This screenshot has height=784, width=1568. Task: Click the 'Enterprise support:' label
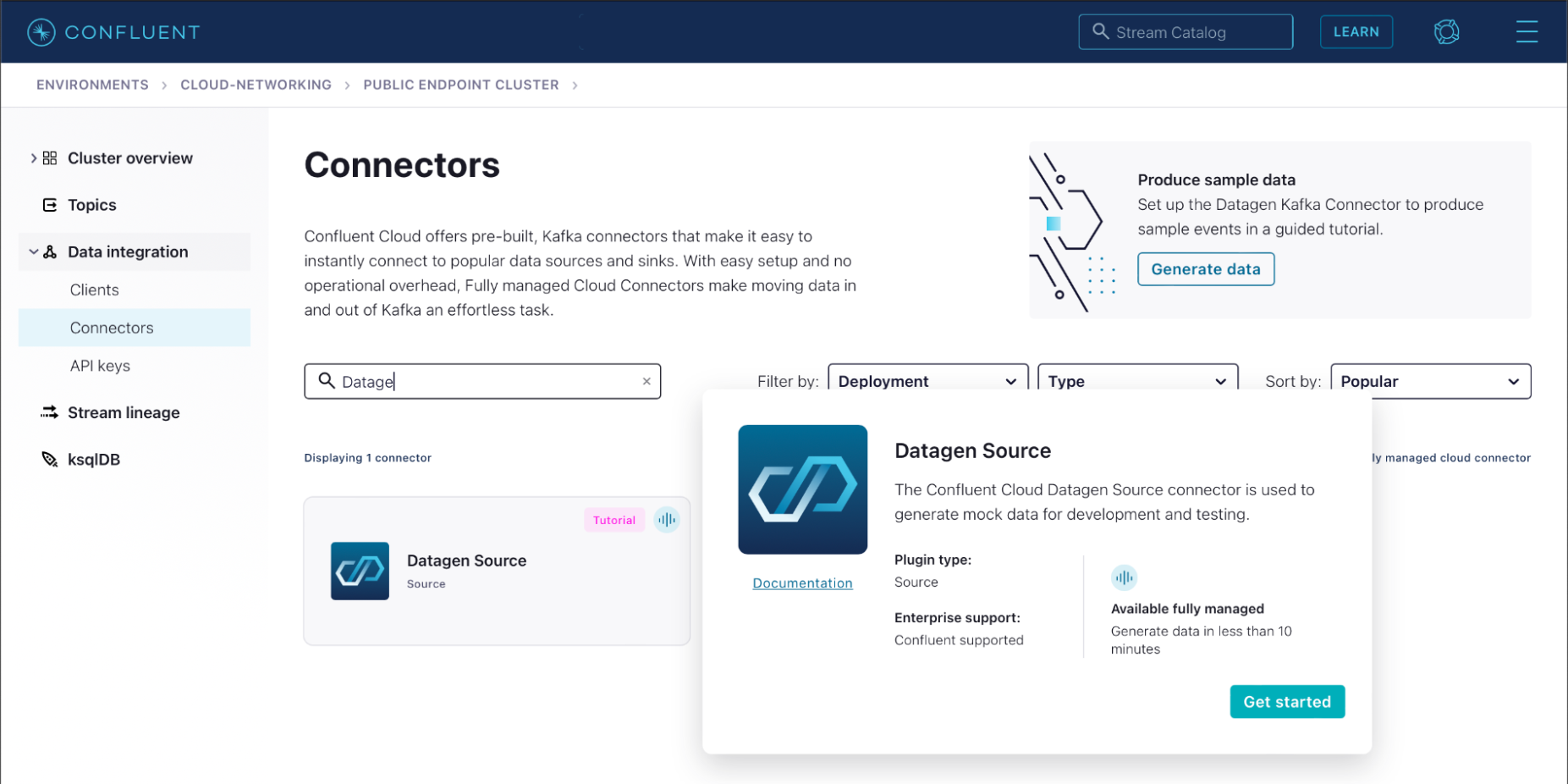tap(958, 618)
